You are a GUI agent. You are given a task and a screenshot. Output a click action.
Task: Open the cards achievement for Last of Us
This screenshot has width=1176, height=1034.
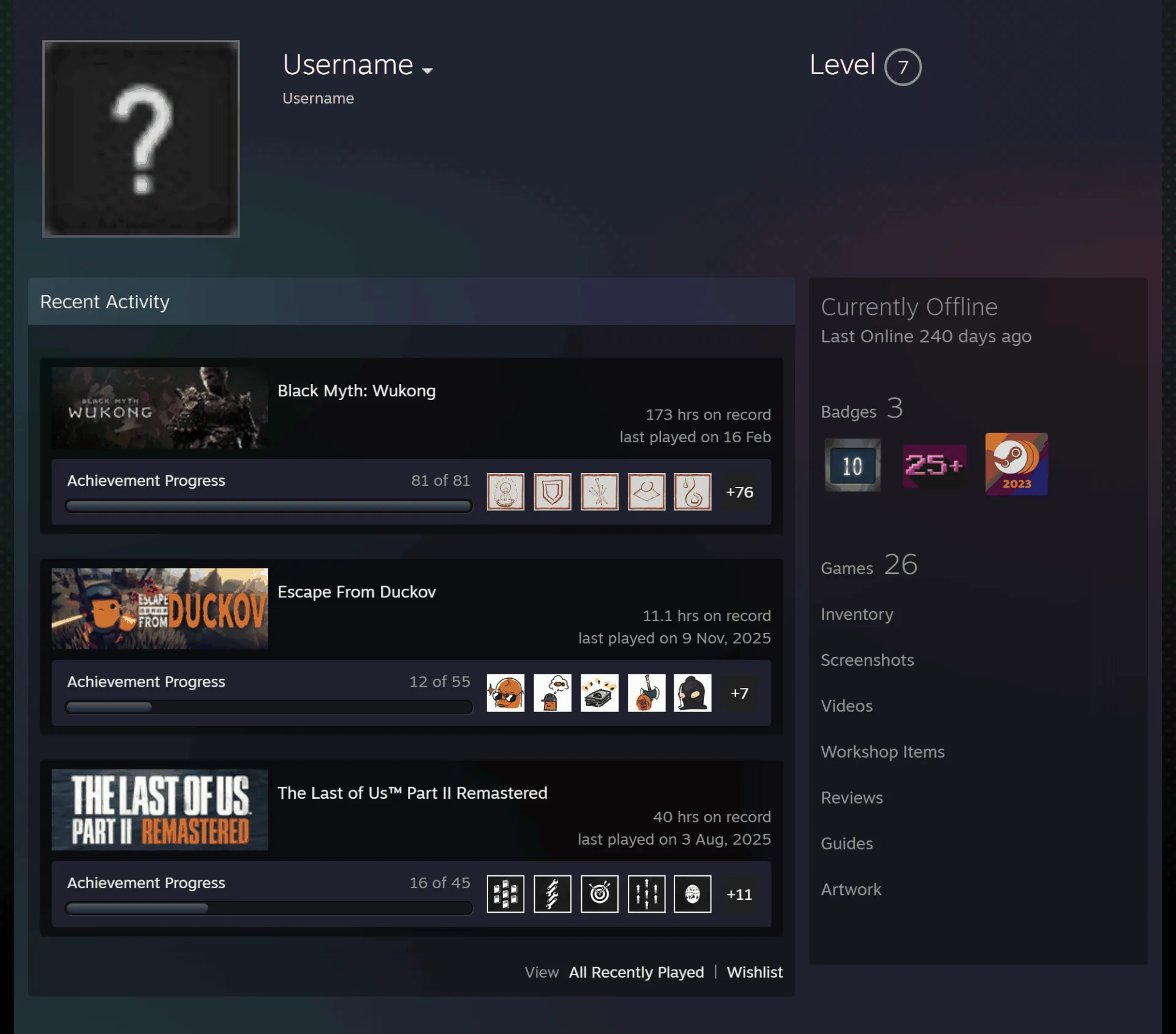tap(505, 894)
